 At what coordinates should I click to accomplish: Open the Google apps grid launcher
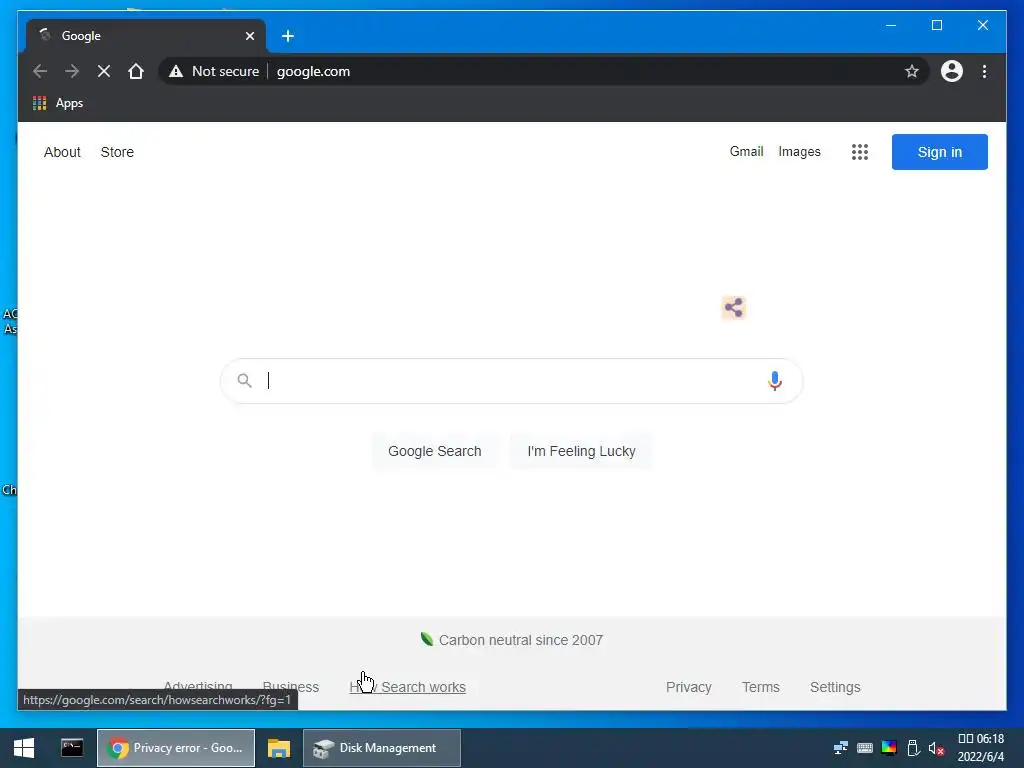(859, 152)
